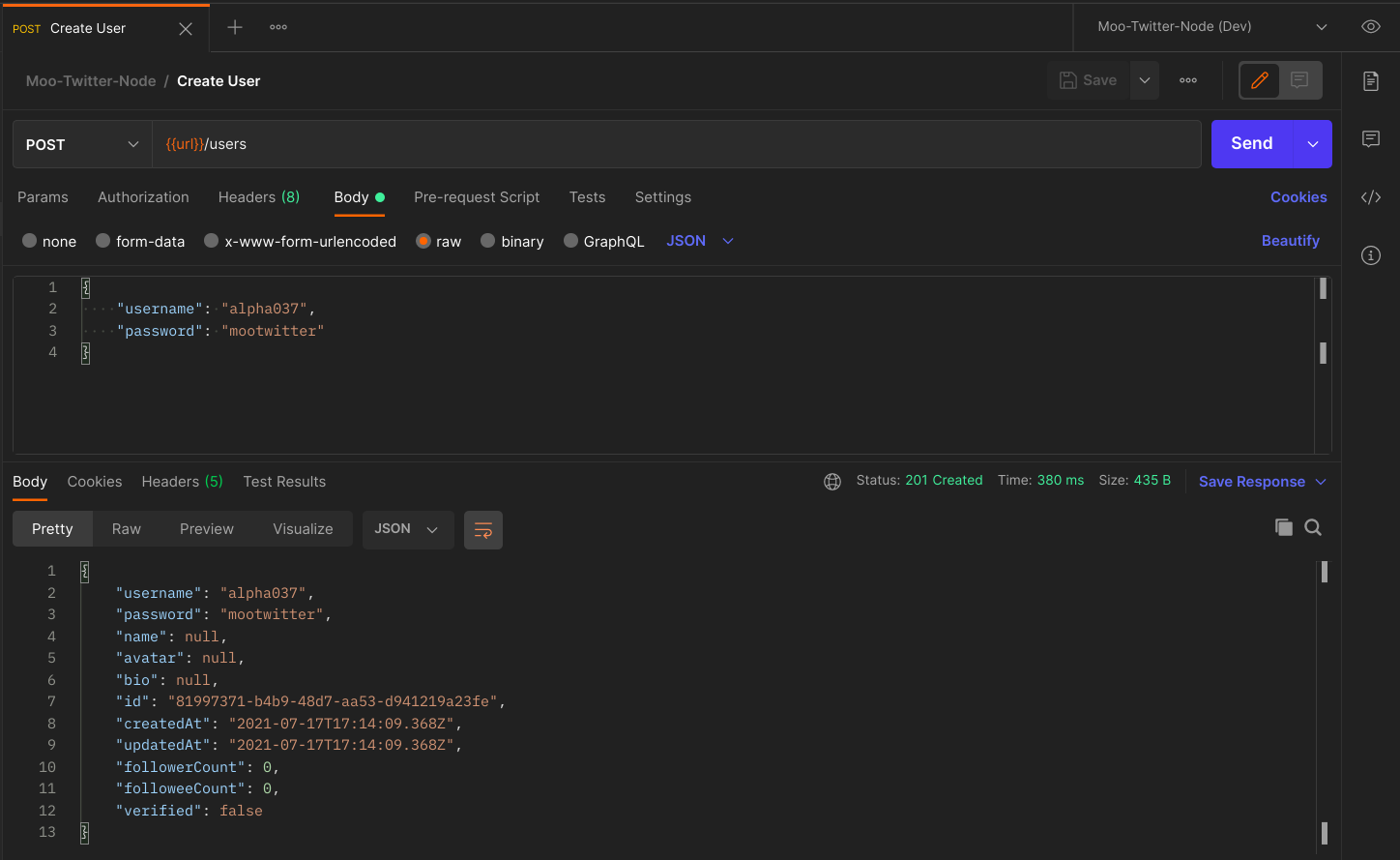Click the request URL field
The image size is (1400, 860).
coord(677,144)
